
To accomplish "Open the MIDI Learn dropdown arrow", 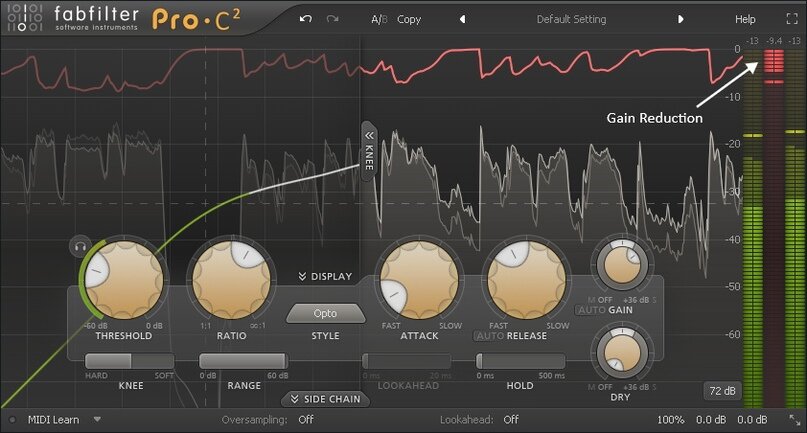I will (x=97, y=420).
